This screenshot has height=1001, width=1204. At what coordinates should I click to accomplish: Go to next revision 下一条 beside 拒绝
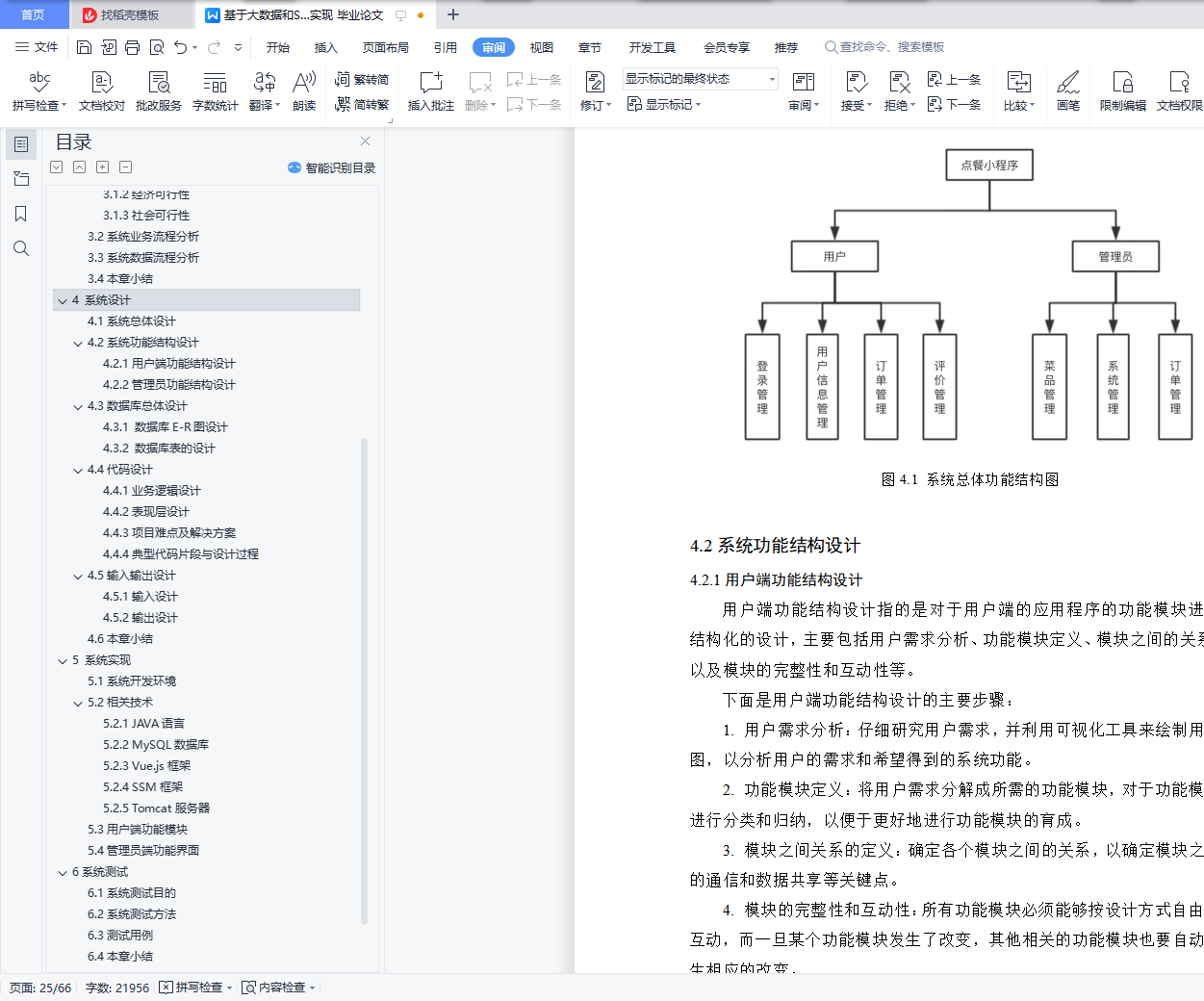[x=954, y=104]
